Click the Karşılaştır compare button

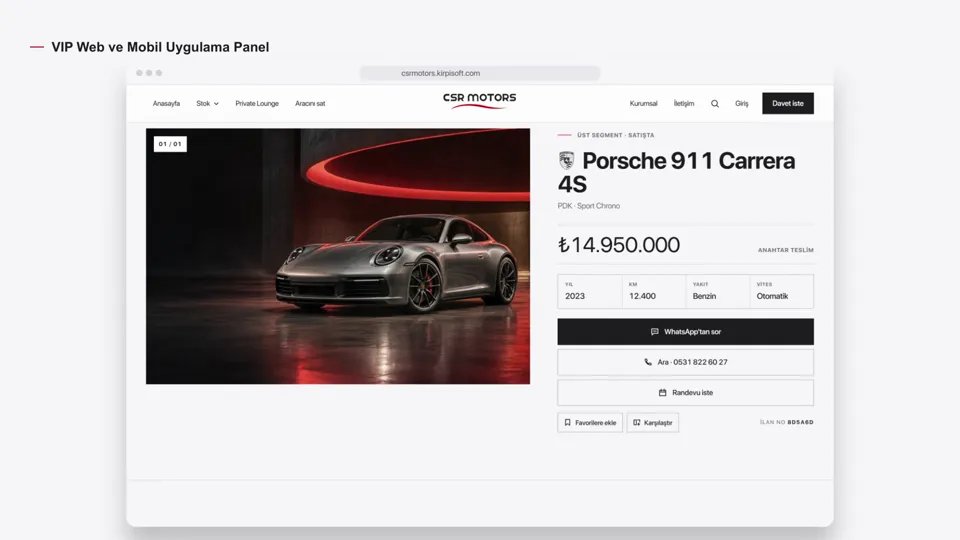point(653,422)
